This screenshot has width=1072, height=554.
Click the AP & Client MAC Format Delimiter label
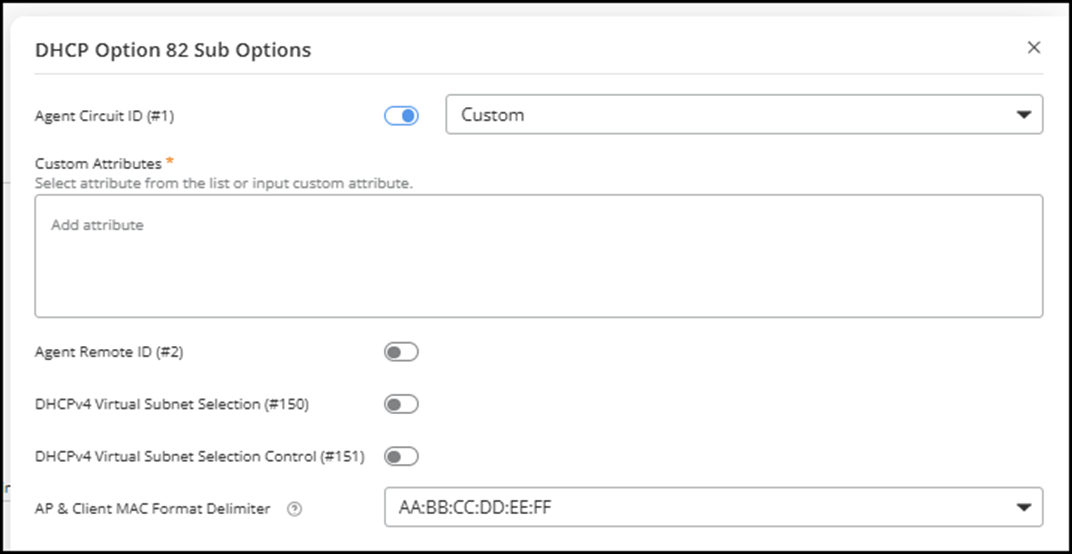(152, 508)
